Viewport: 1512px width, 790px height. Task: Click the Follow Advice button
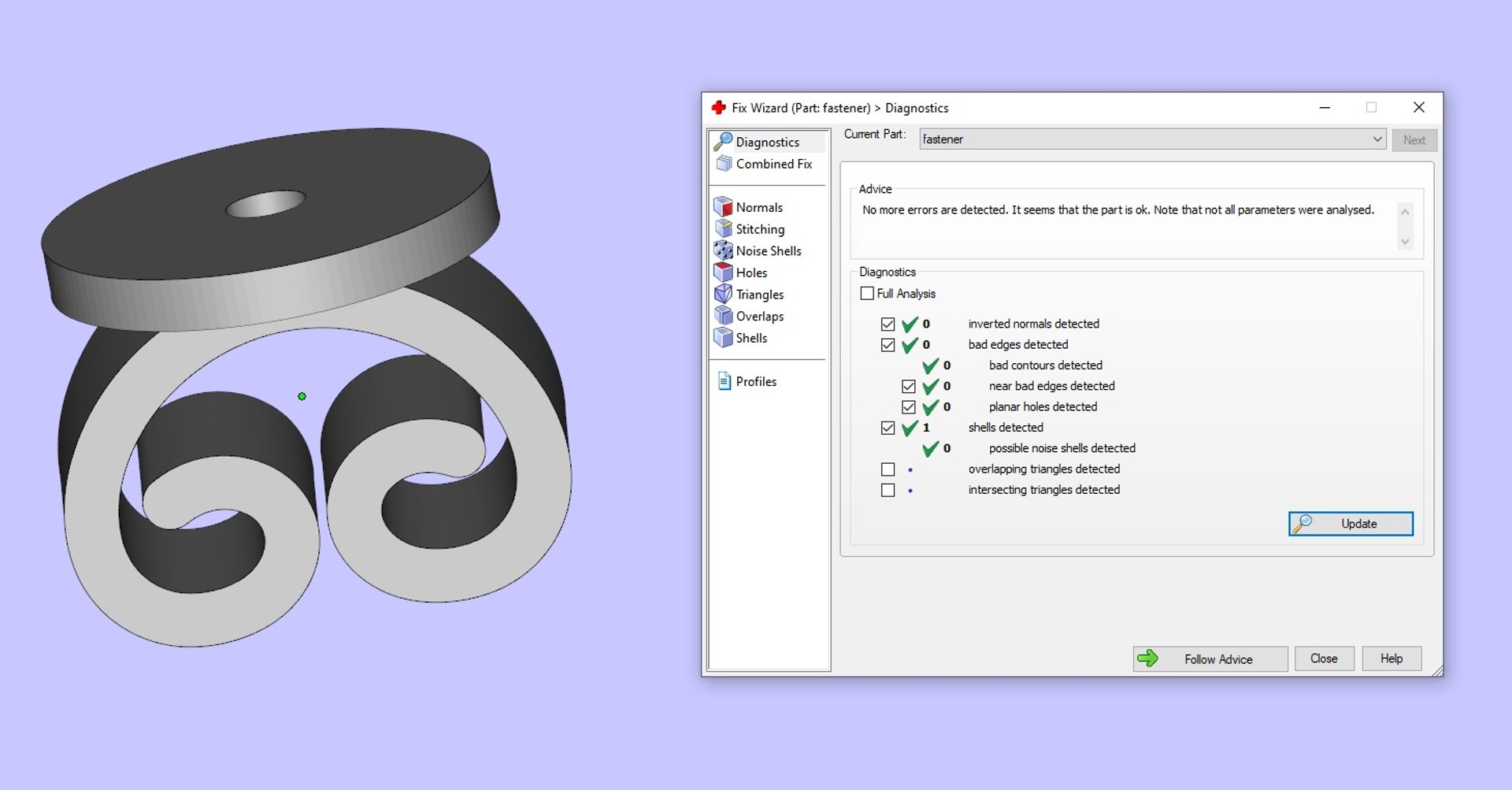[x=1210, y=659]
